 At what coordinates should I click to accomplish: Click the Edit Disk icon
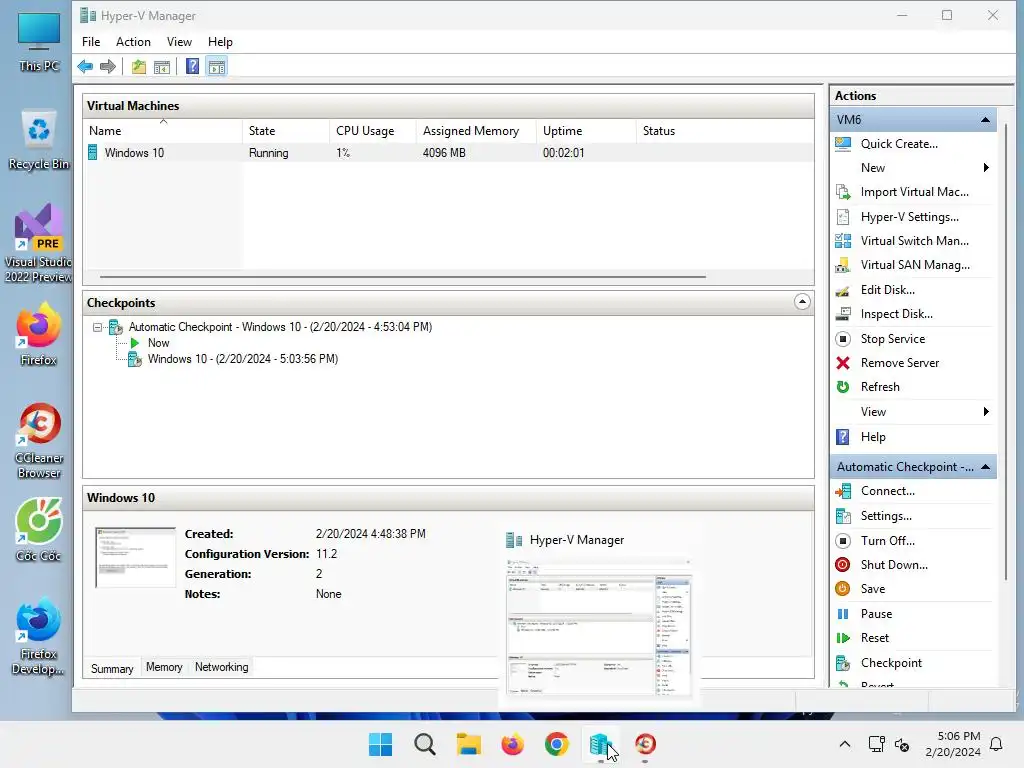coord(843,290)
